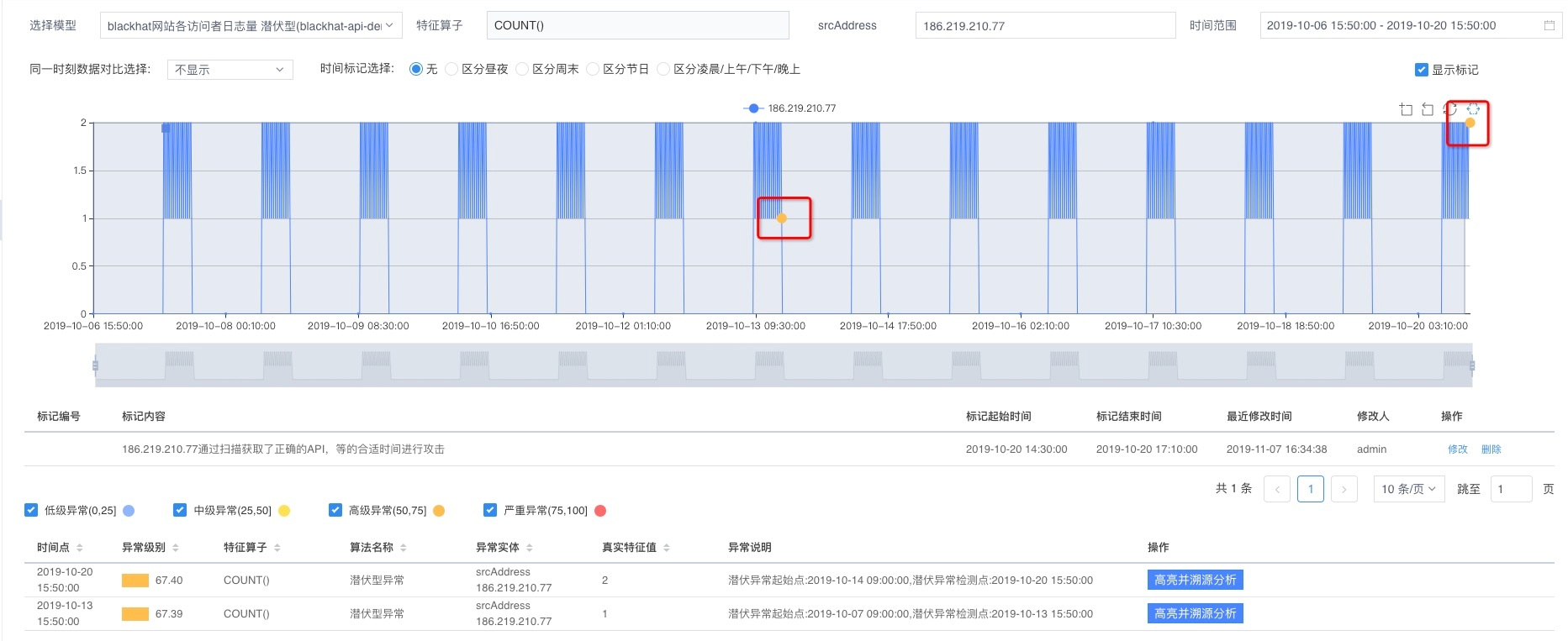Click the zoom reset (back) chart icon
The width and height of the screenshot is (1568, 641).
point(1428,109)
